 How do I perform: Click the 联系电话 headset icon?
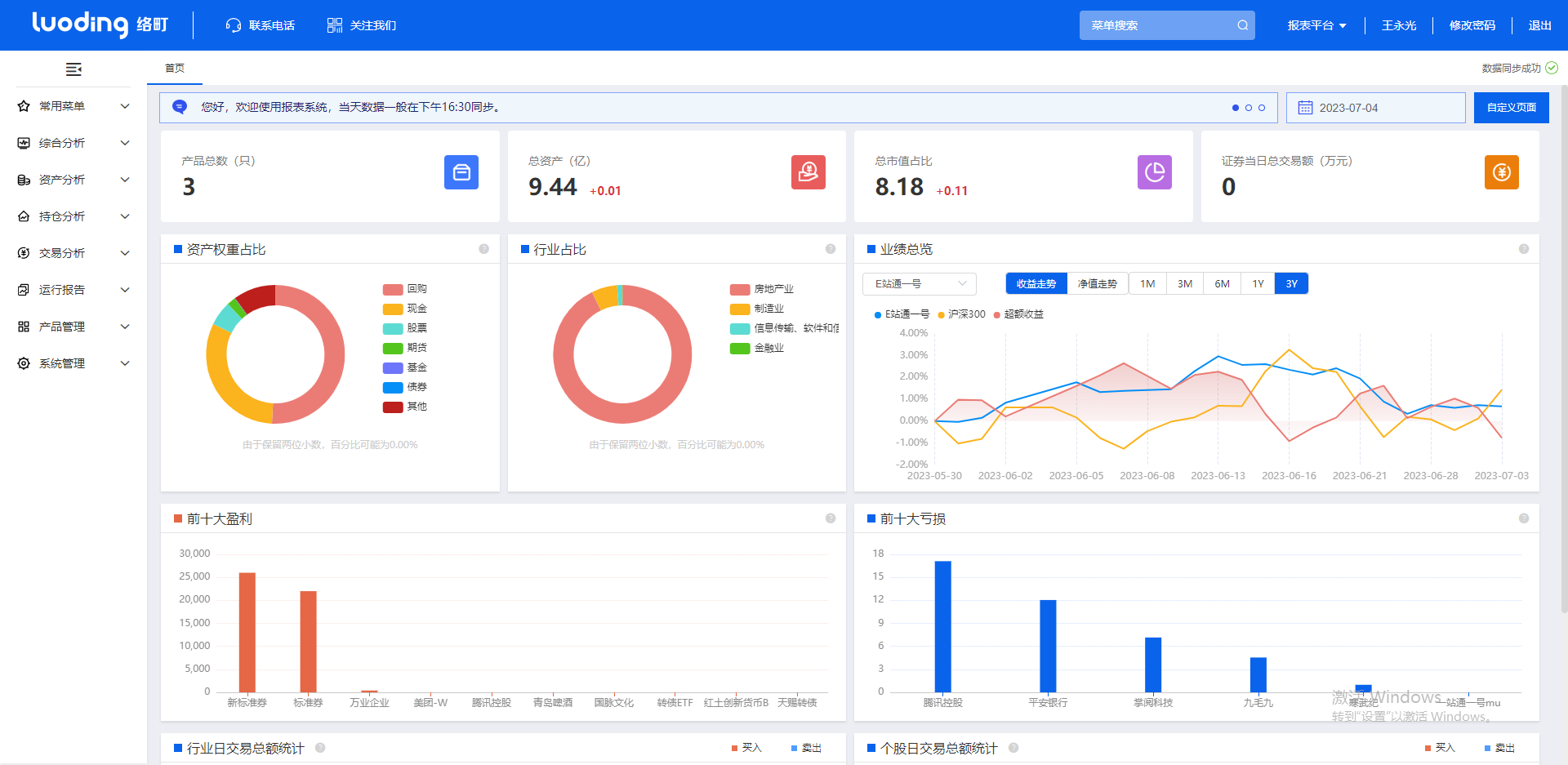tap(234, 25)
